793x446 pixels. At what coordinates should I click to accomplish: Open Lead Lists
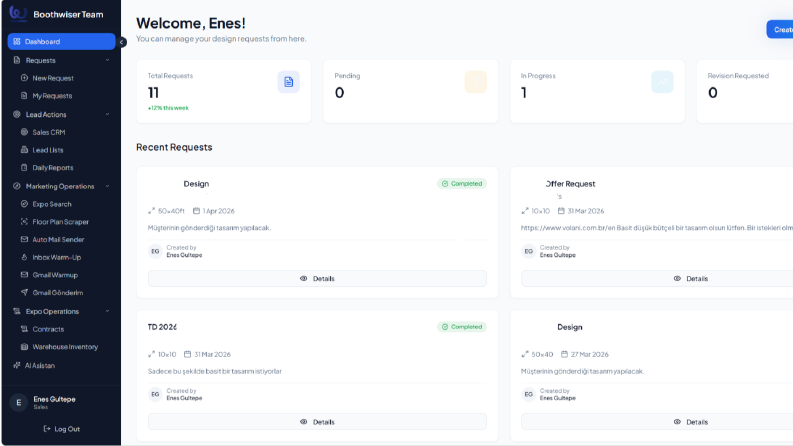point(48,150)
